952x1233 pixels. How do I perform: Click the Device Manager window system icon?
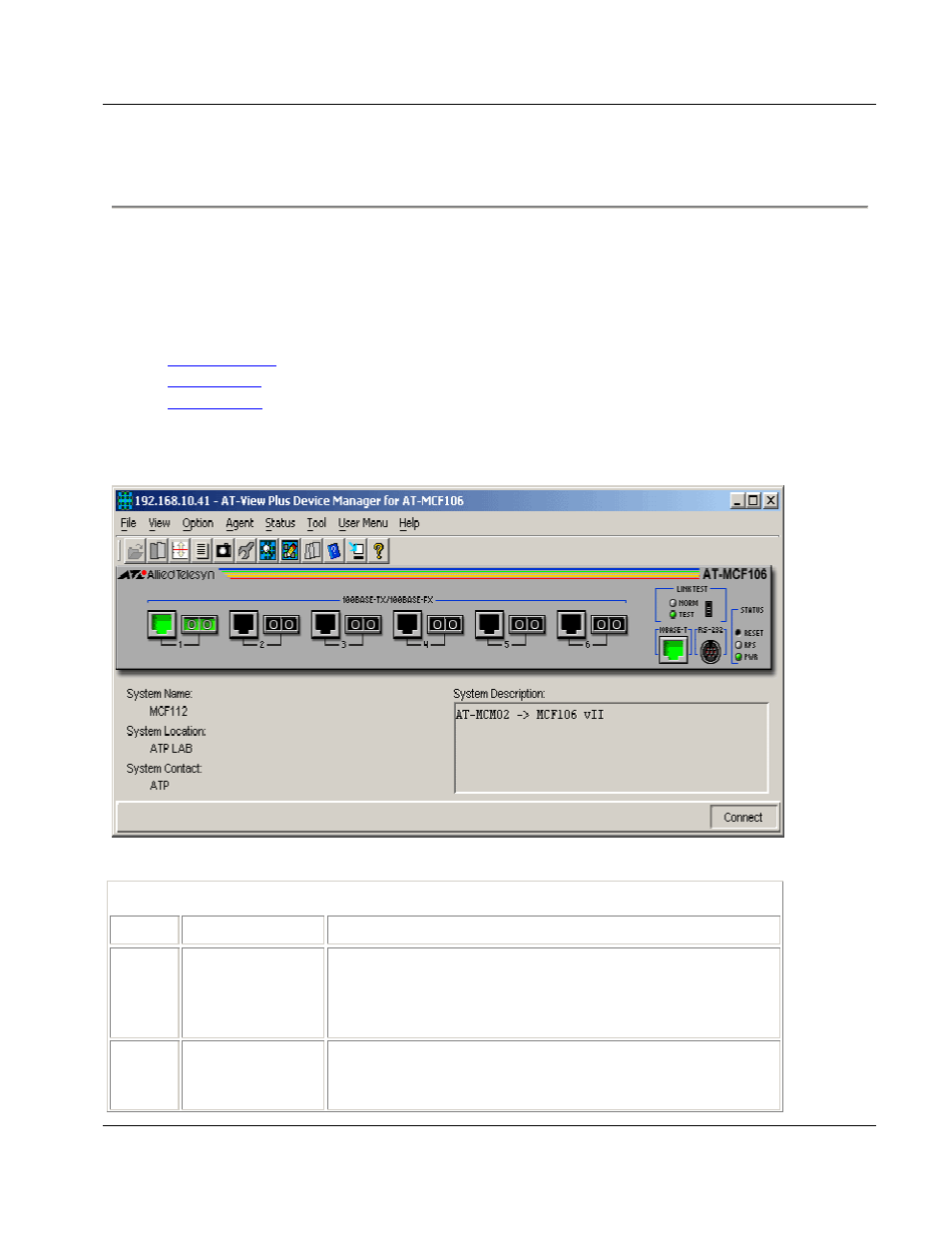pos(125,500)
